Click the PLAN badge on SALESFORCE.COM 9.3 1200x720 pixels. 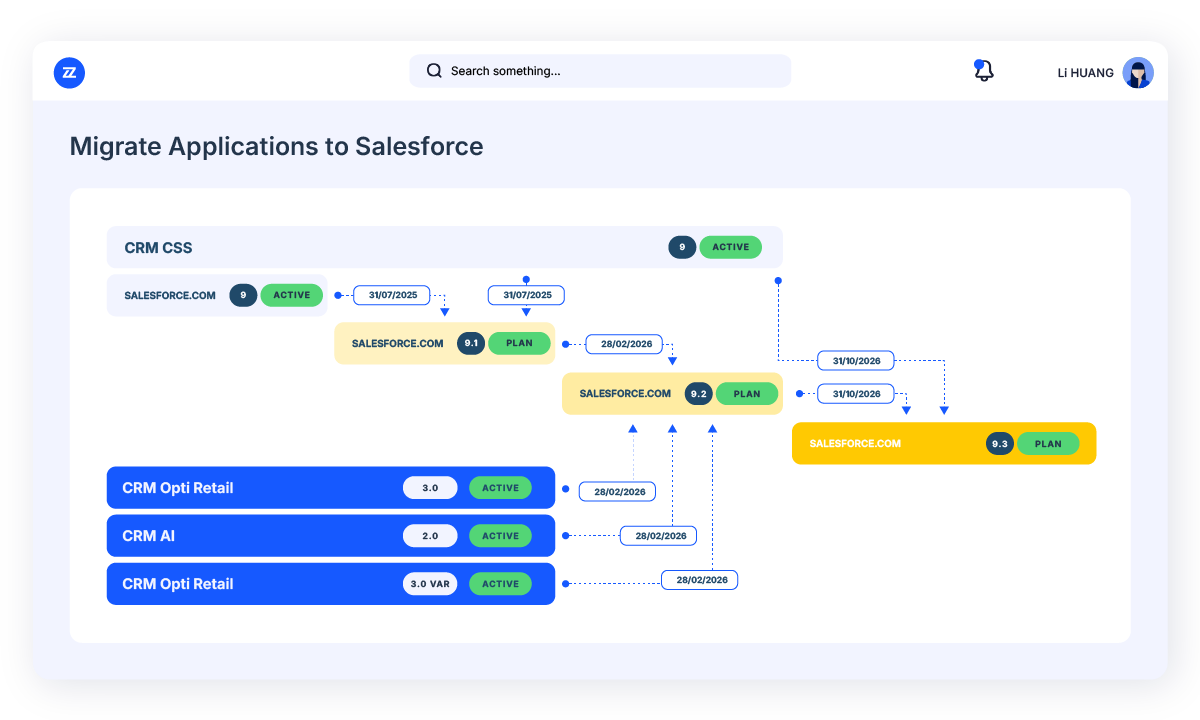coord(1048,443)
